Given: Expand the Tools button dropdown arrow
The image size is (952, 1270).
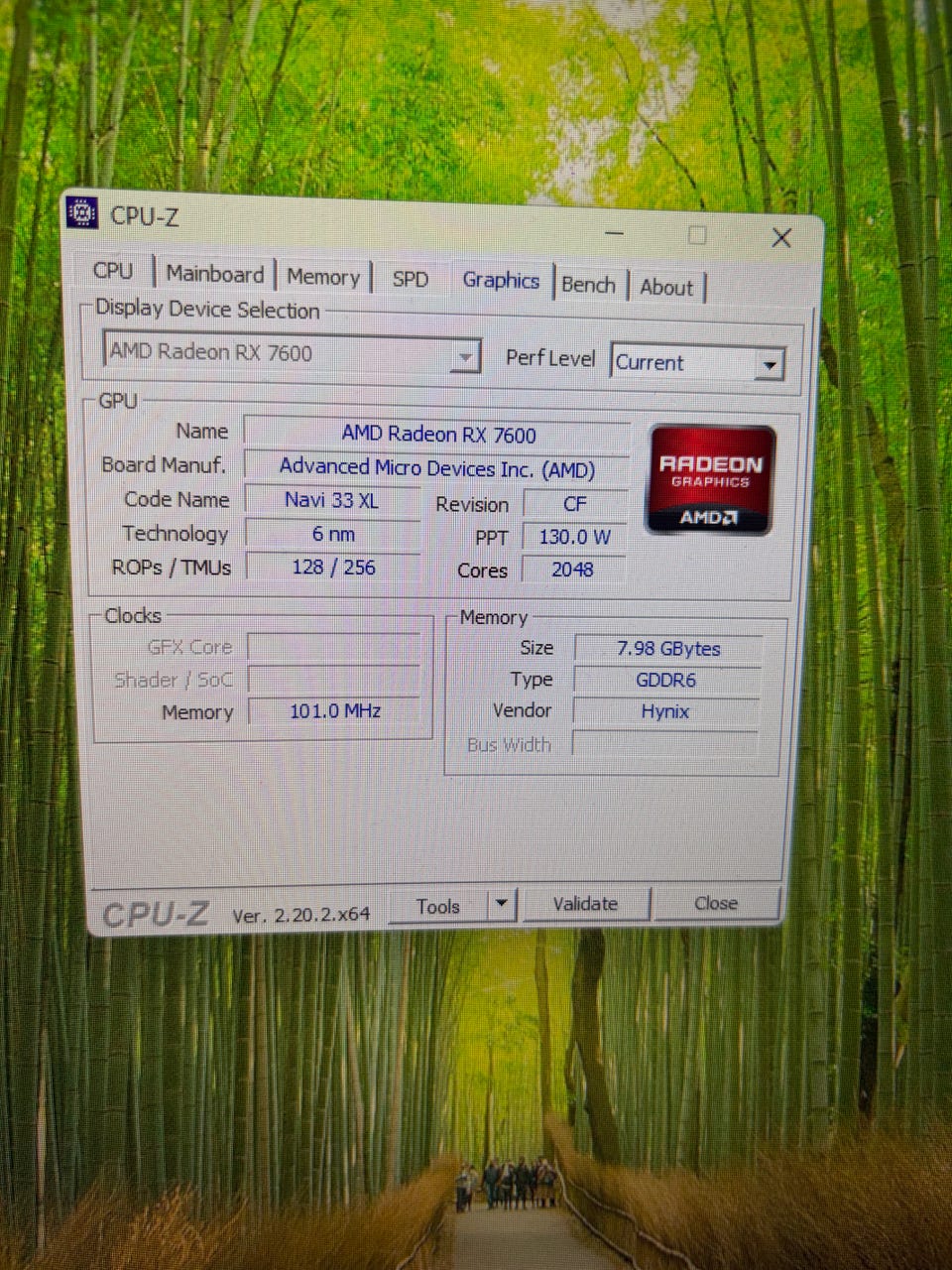Looking at the screenshot, I should coord(502,904).
